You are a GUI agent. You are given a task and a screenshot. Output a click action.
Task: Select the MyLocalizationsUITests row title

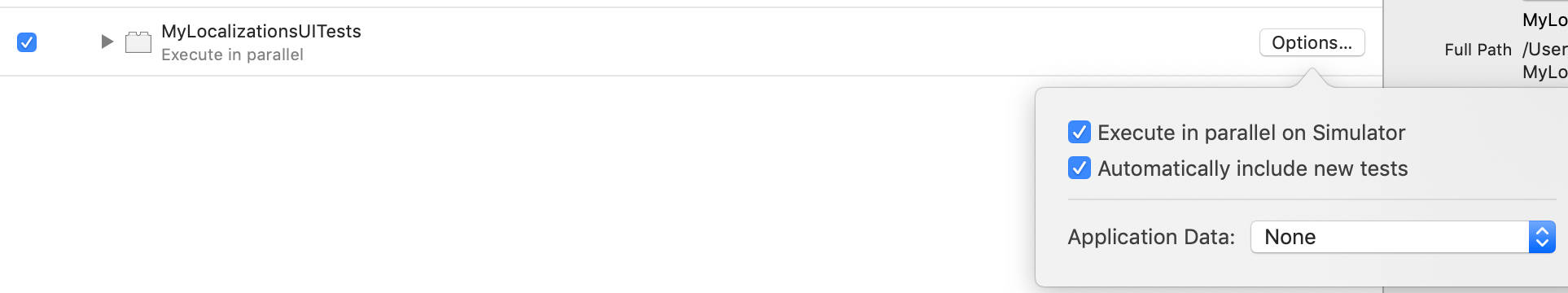(x=261, y=31)
